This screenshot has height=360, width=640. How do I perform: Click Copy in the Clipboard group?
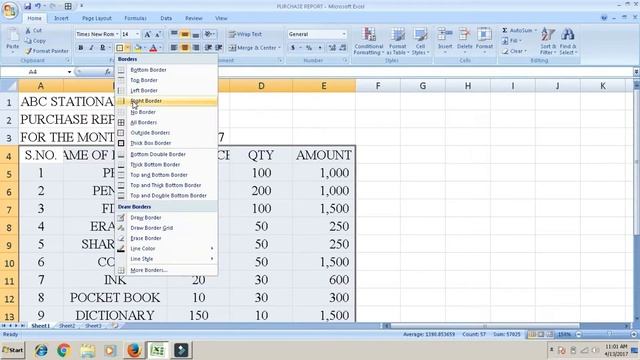click(x=35, y=41)
